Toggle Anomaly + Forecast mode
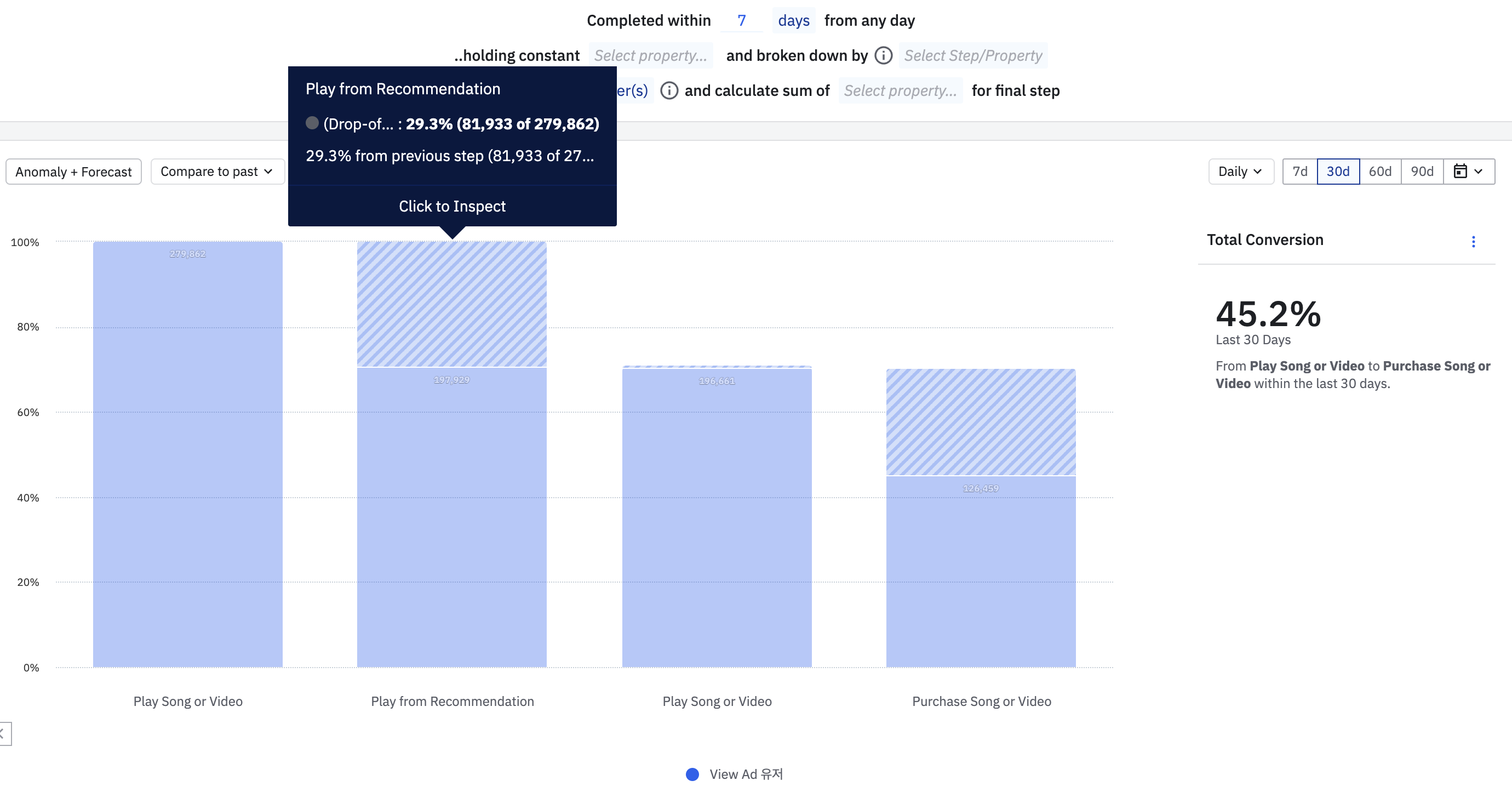 73,172
